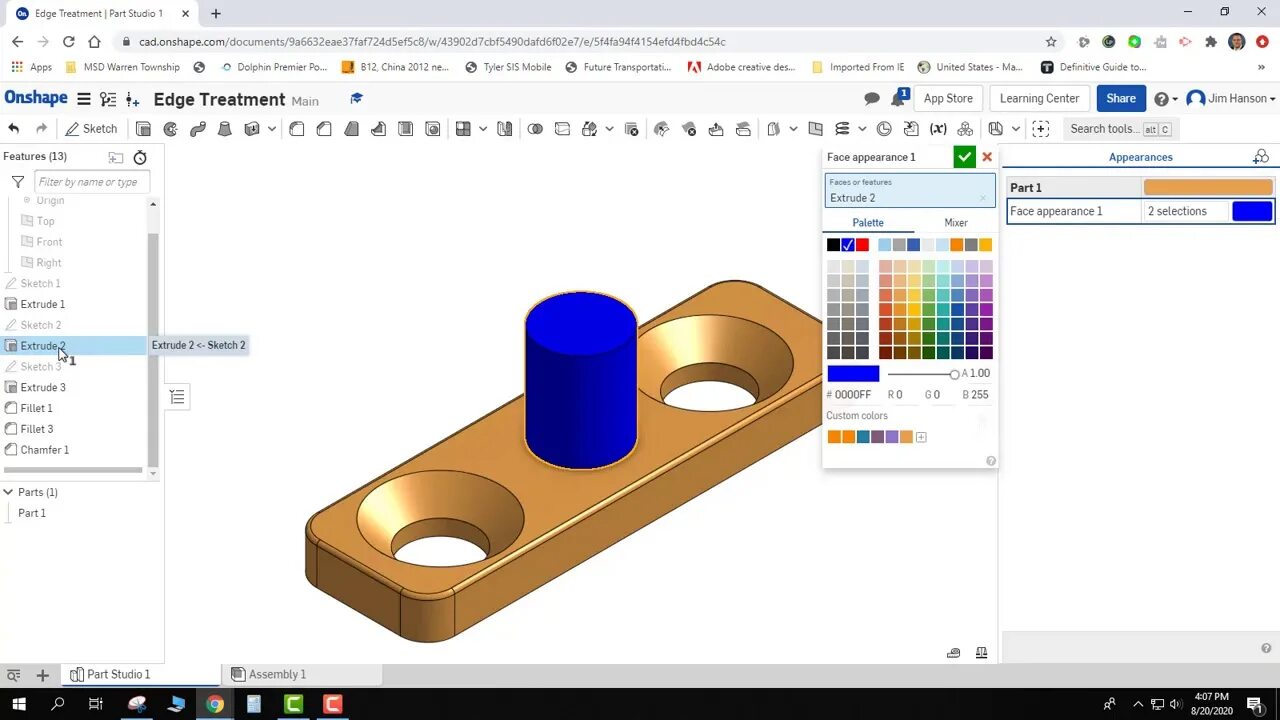Select Fillet 1 in the feature list
This screenshot has height=720, width=1280.
click(x=37, y=408)
